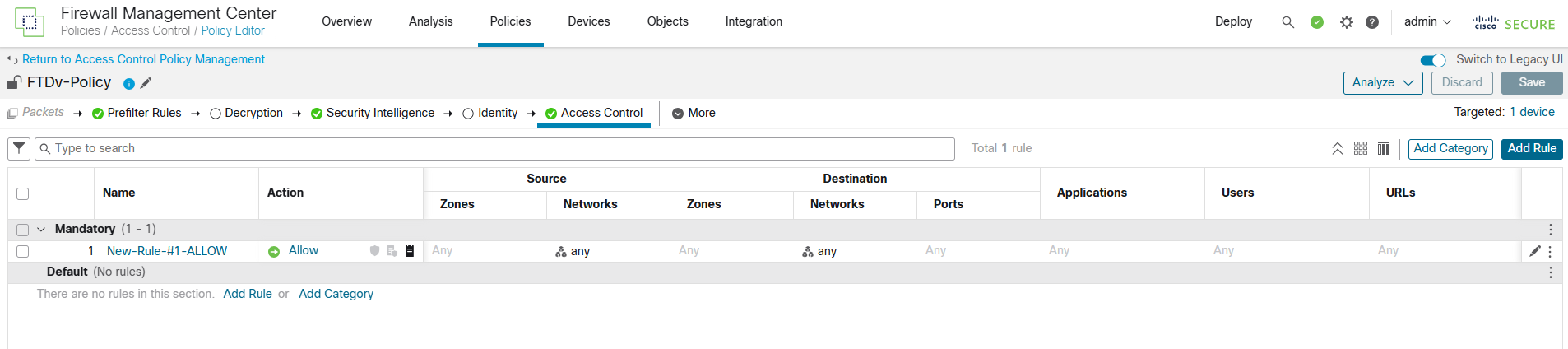
Task: Click the Add Rule button
Action: tap(1531, 148)
